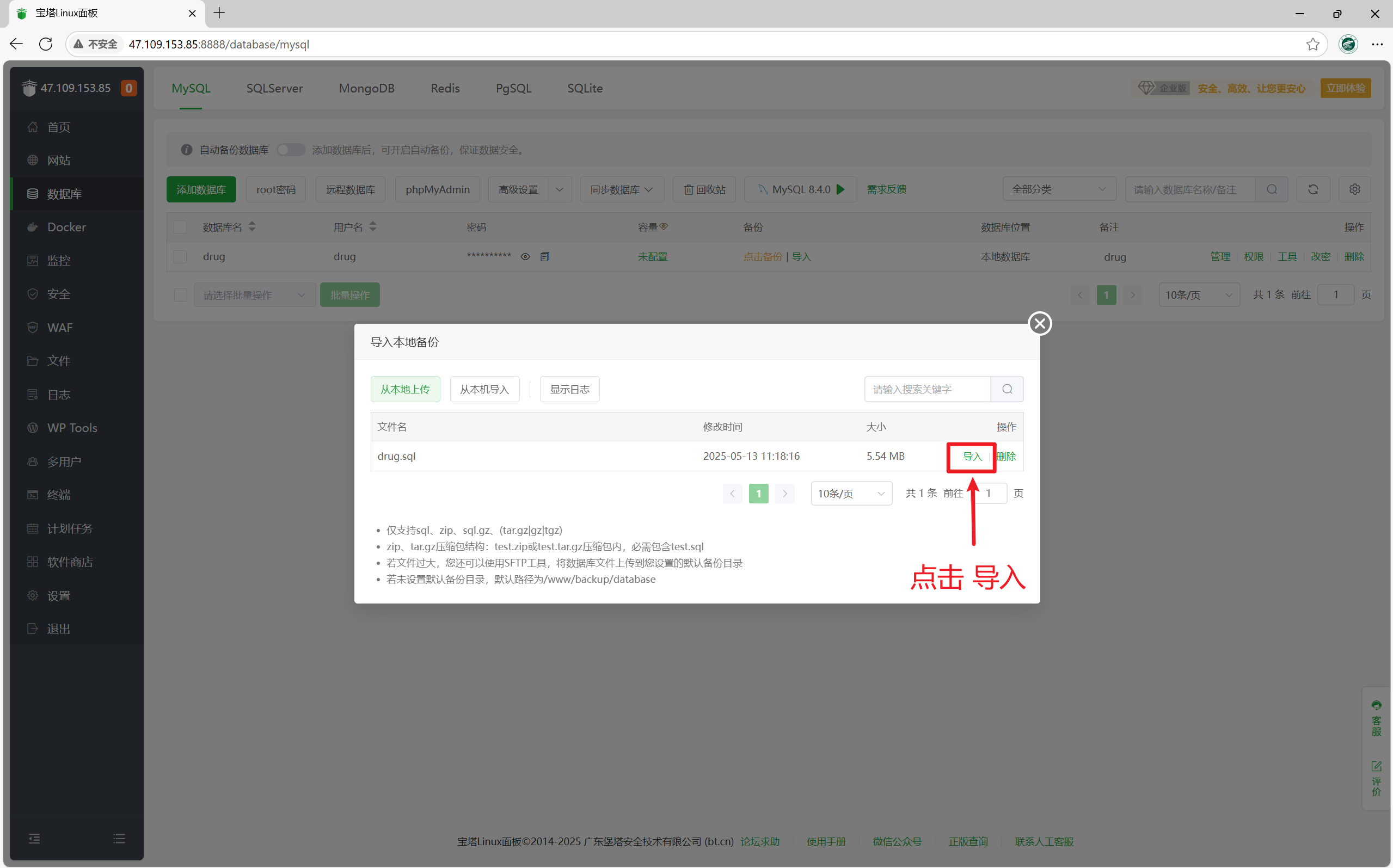Close the import local backup dialog
The height and width of the screenshot is (868, 1393).
point(1039,323)
